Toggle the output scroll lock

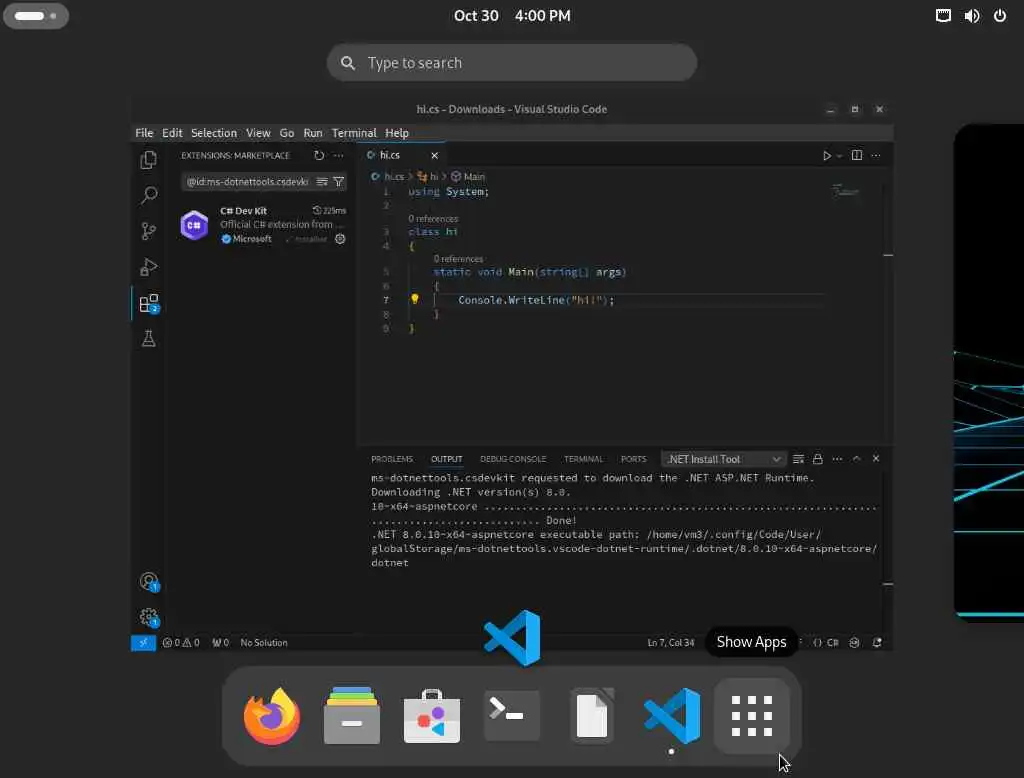[x=818, y=459]
